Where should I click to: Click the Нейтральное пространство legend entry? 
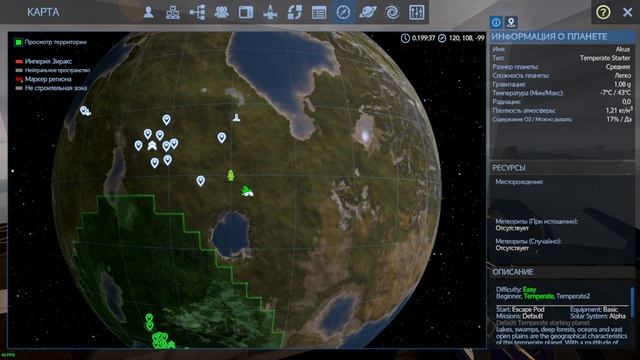(57, 70)
